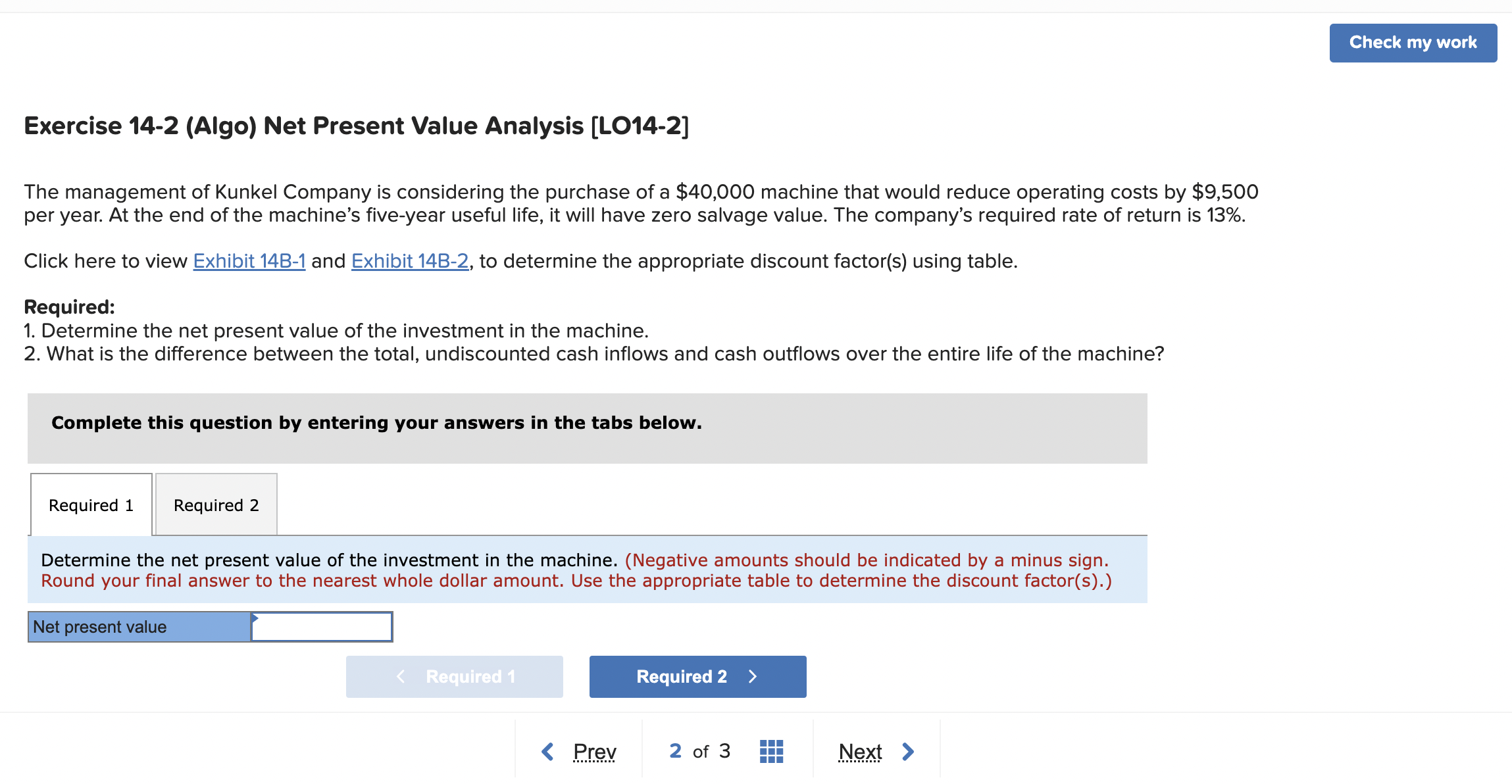Image resolution: width=1512 pixels, height=784 pixels.
Task: Open Exhibit 14B-1 link
Action: pyautogui.click(x=249, y=260)
